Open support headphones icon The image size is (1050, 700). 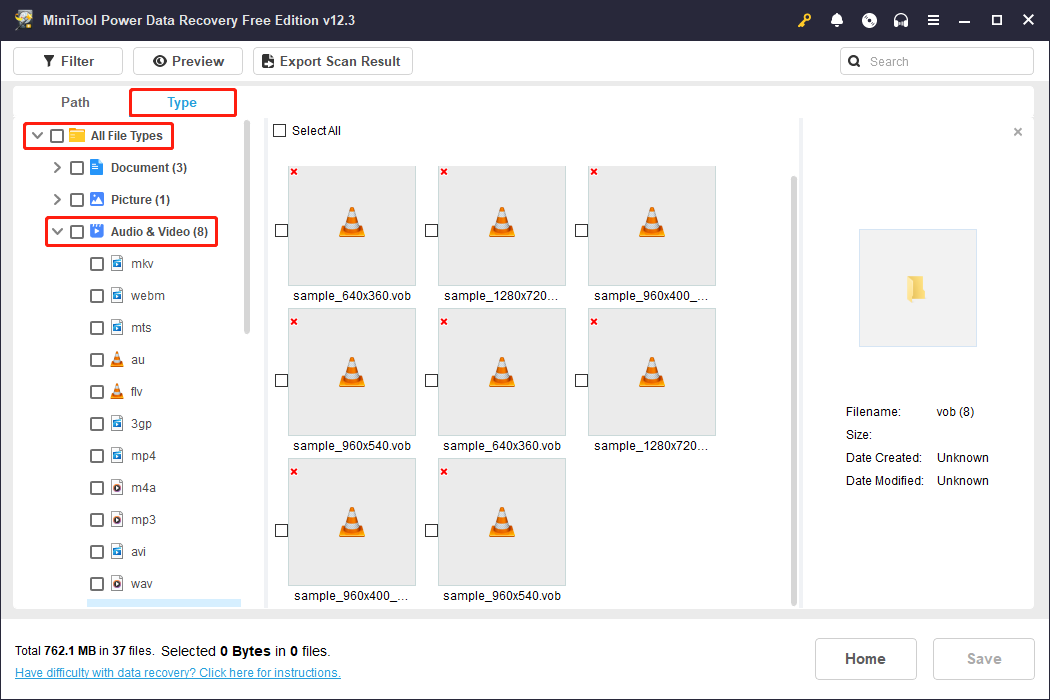click(x=901, y=20)
